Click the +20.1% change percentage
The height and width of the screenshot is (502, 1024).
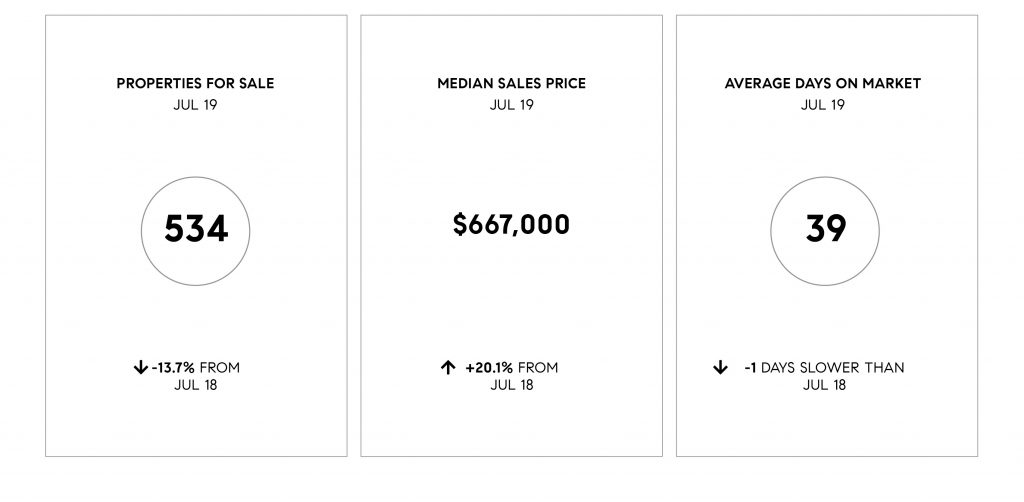click(x=489, y=368)
